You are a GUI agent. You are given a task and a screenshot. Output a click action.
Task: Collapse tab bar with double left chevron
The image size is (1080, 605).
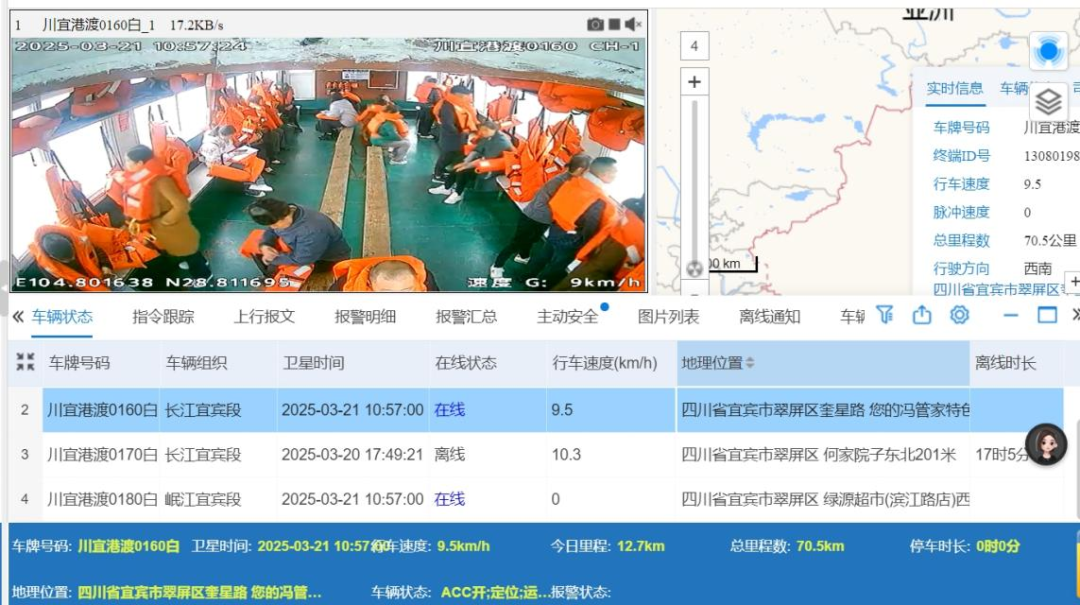coord(18,317)
